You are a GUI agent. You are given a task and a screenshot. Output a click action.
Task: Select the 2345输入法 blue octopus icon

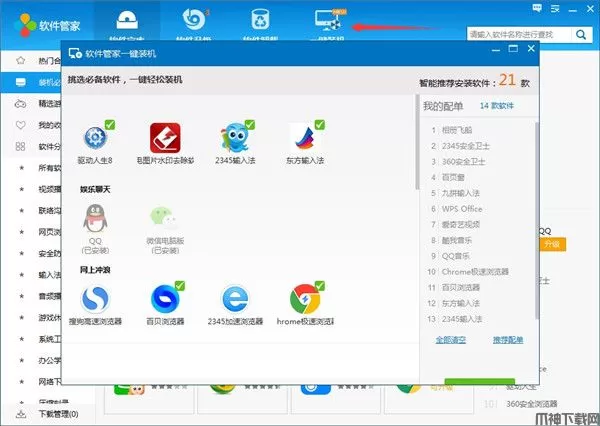235,138
